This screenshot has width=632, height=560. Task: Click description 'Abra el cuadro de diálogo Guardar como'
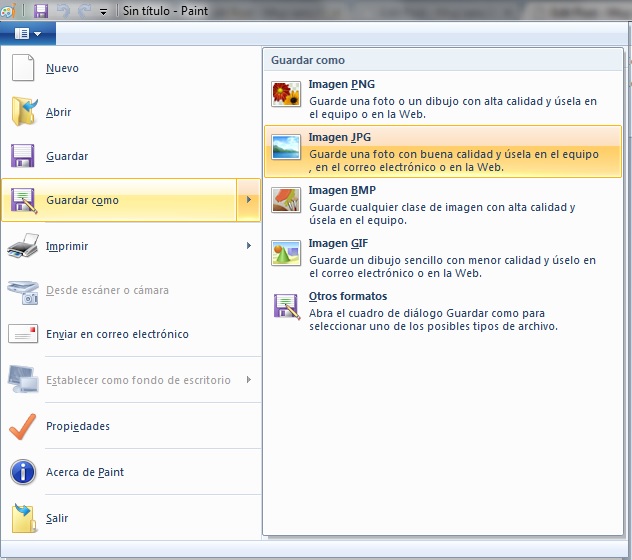(433, 319)
